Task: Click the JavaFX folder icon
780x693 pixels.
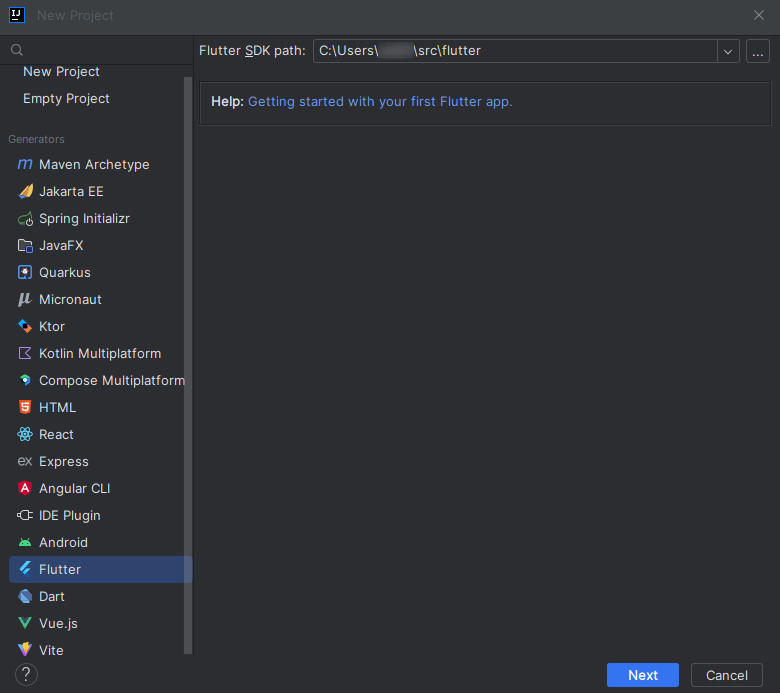Action: click(25, 245)
